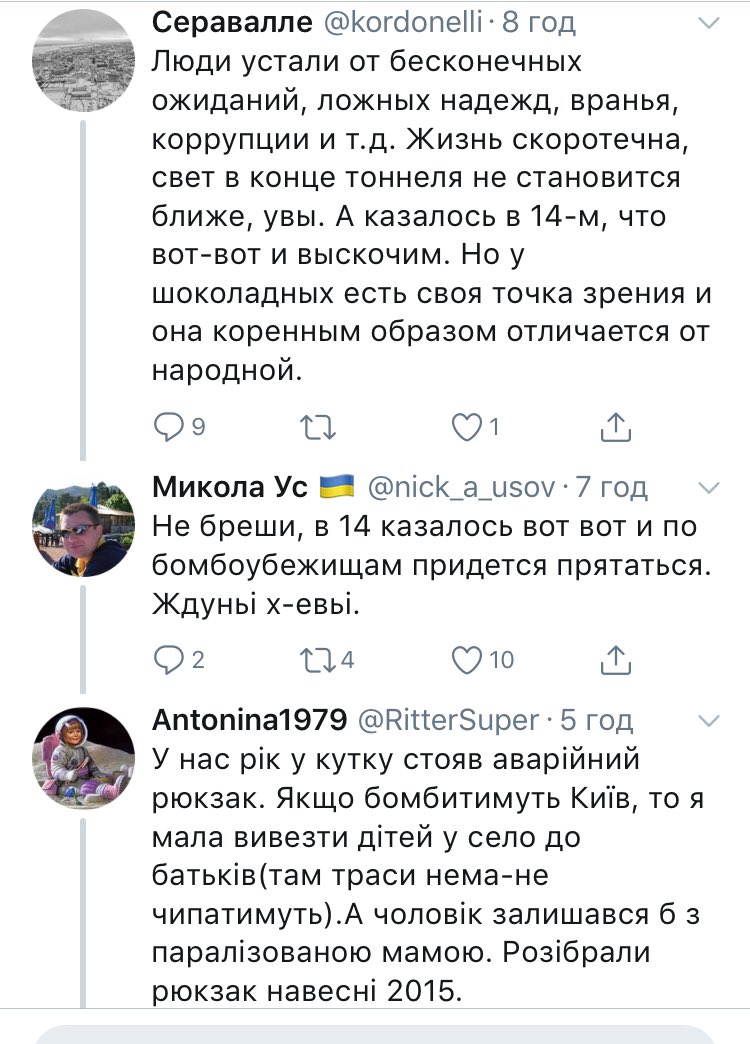750x1044 pixels.
Task: Open dropdown chevron on Серавалле's tweet
Action: [x=707, y=22]
